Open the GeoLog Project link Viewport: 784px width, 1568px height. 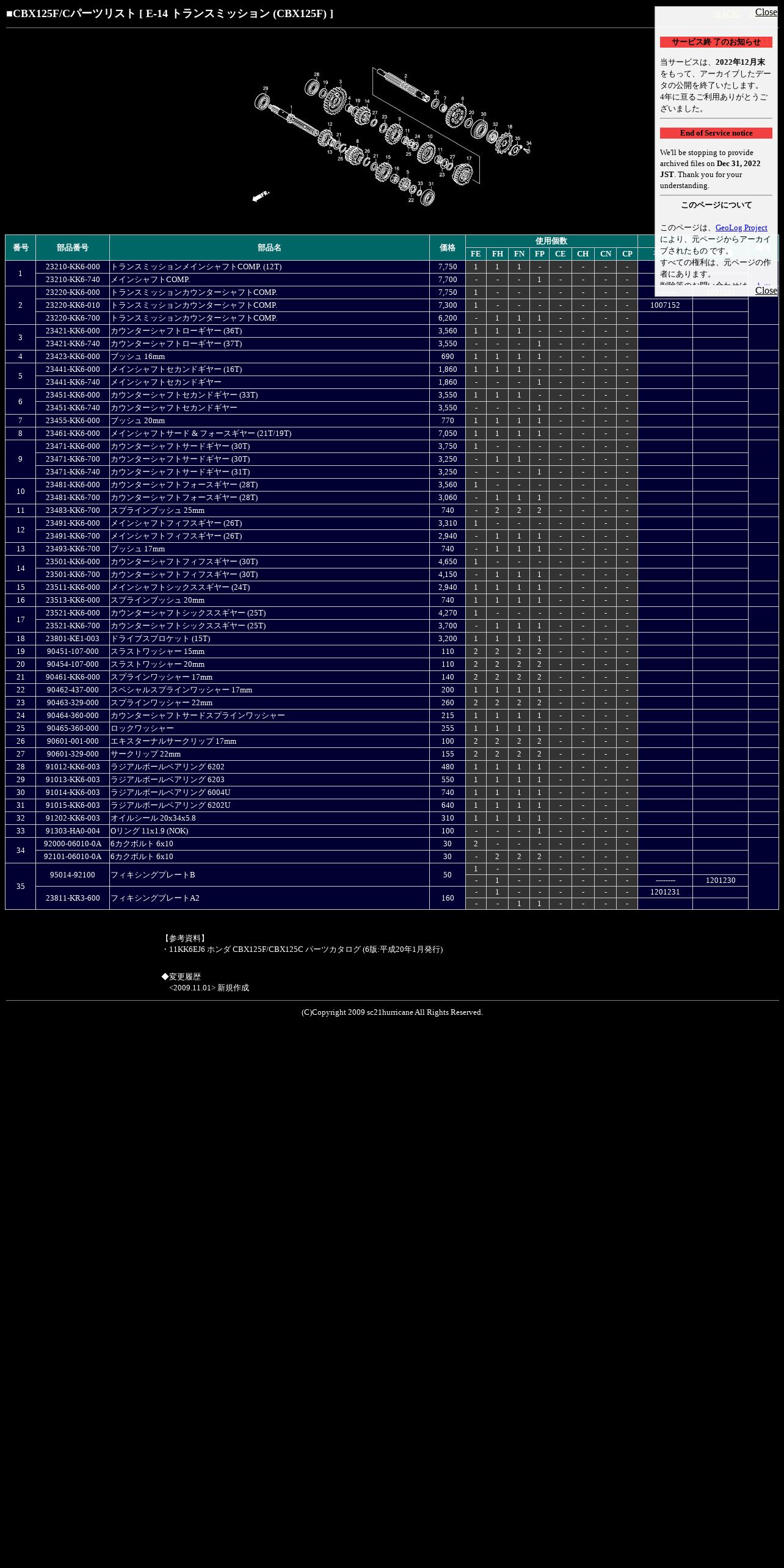(x=741, y=228)
